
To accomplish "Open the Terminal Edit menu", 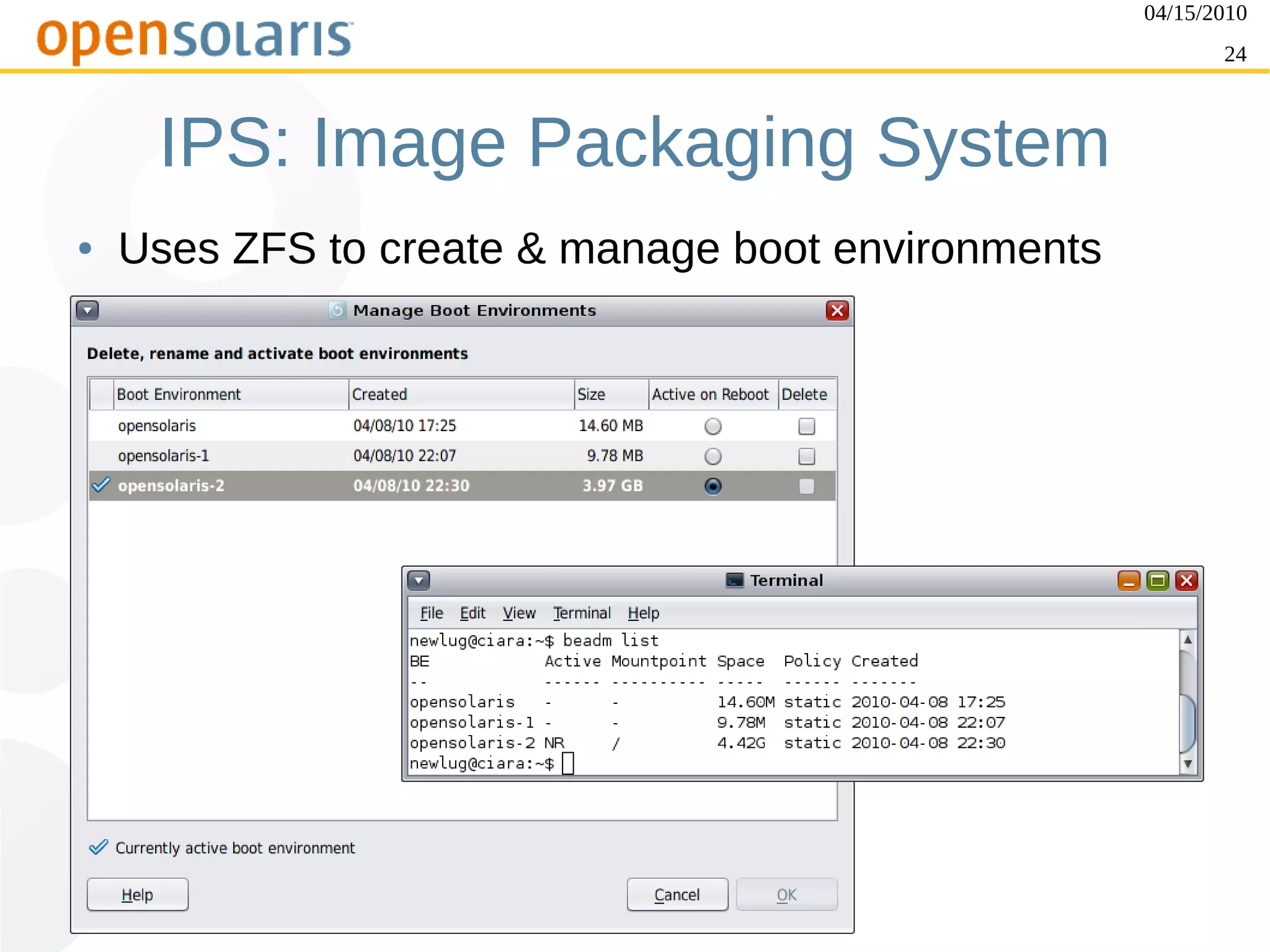I will click(473, 613).
